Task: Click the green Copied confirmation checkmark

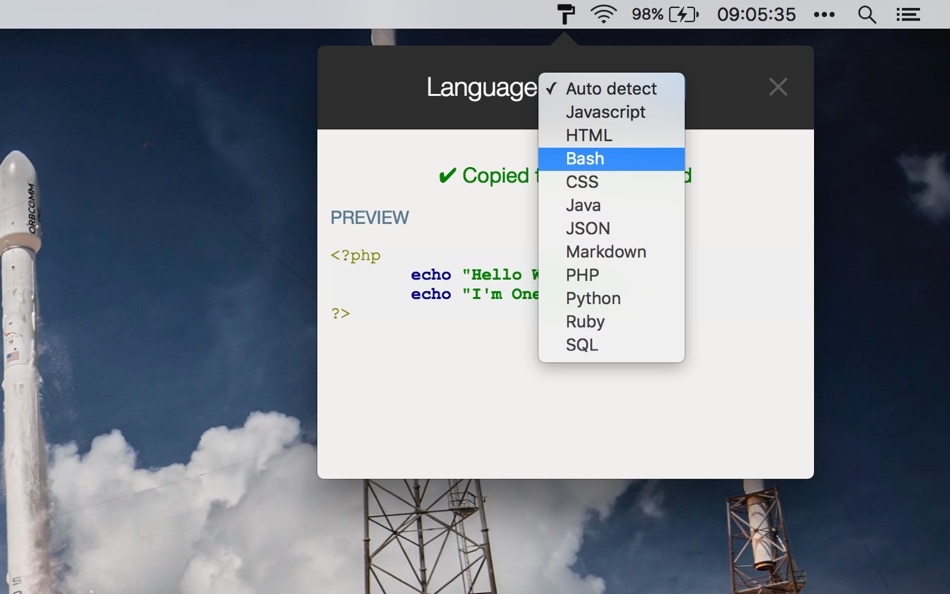Action: click(447, 176)
